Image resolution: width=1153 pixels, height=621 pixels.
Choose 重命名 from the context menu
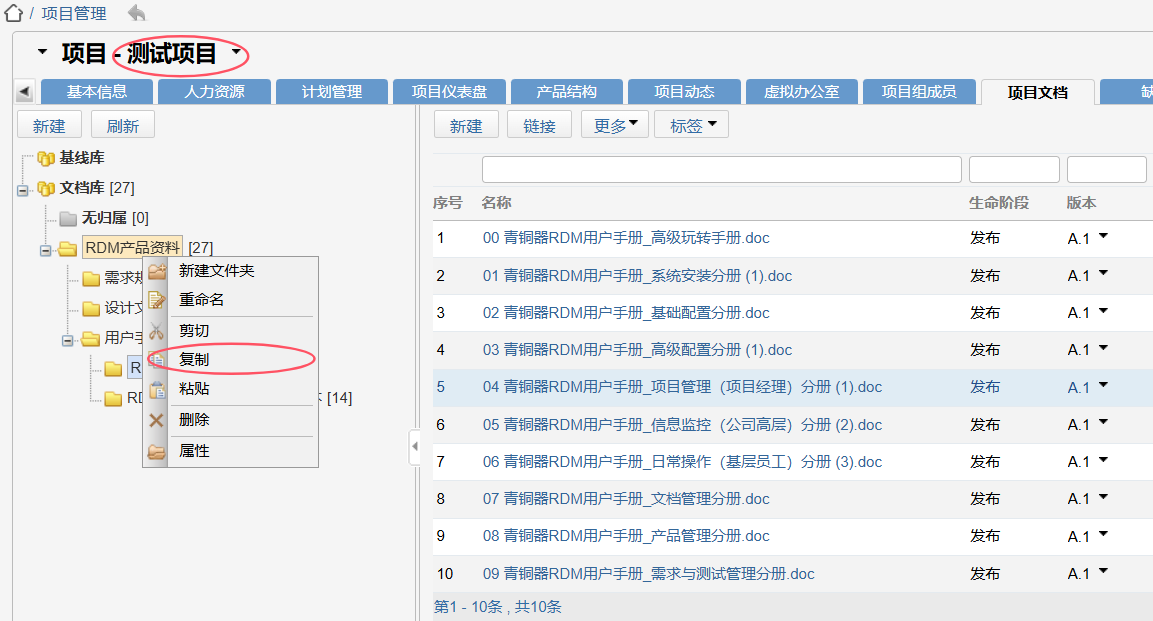click(231, 300)
